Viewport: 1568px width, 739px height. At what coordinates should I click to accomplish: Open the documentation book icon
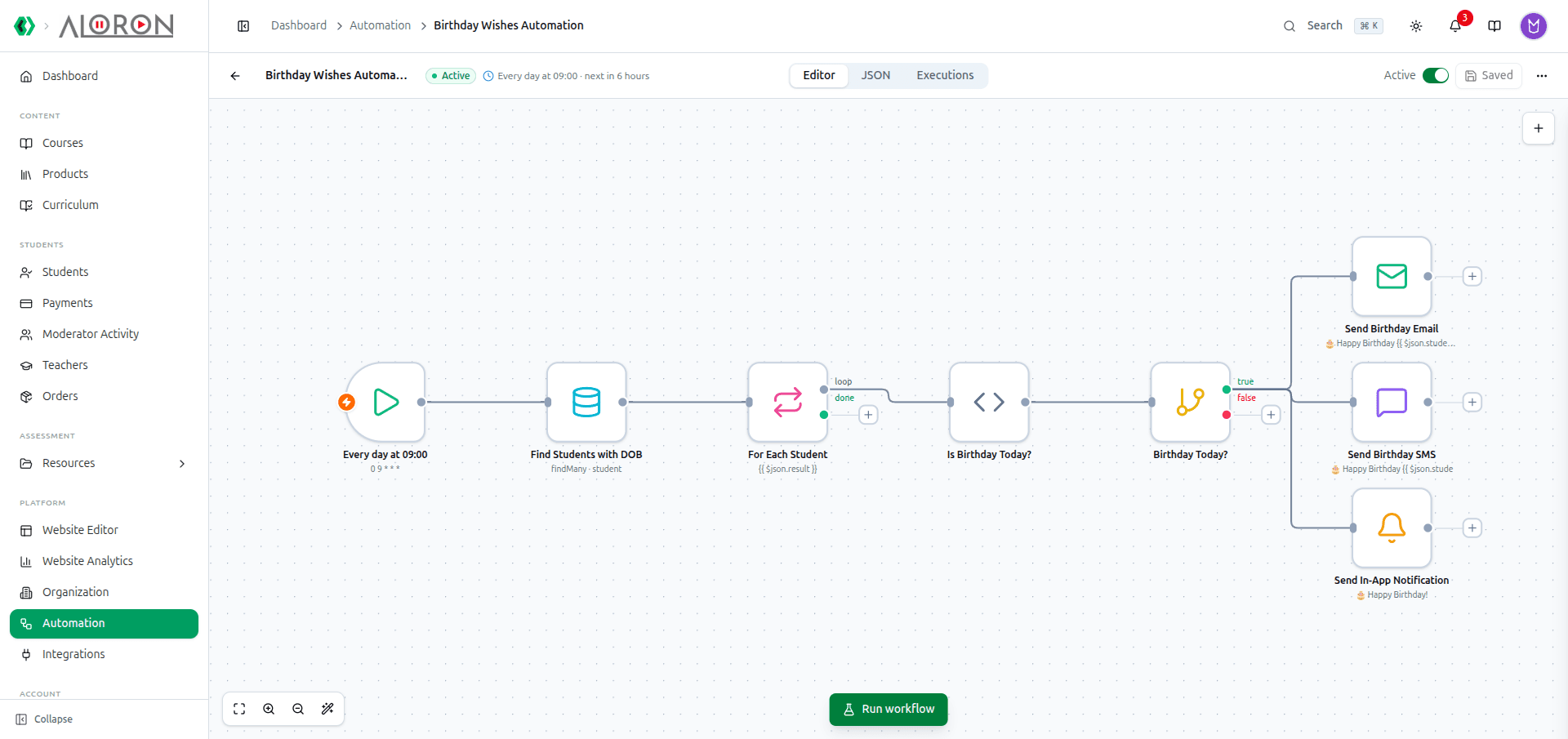click(x=1494, y=26)
